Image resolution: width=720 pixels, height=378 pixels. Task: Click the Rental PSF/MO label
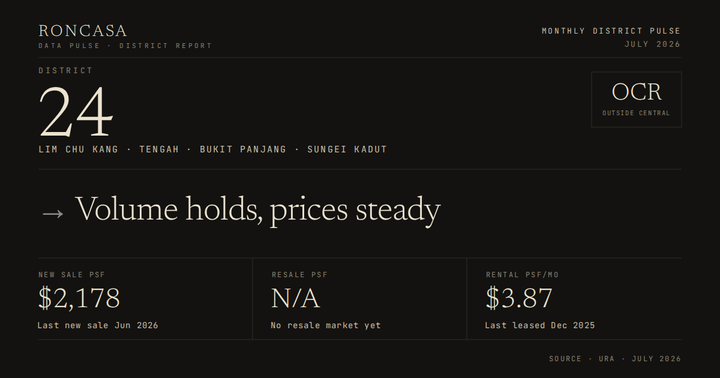pos(522,275)
